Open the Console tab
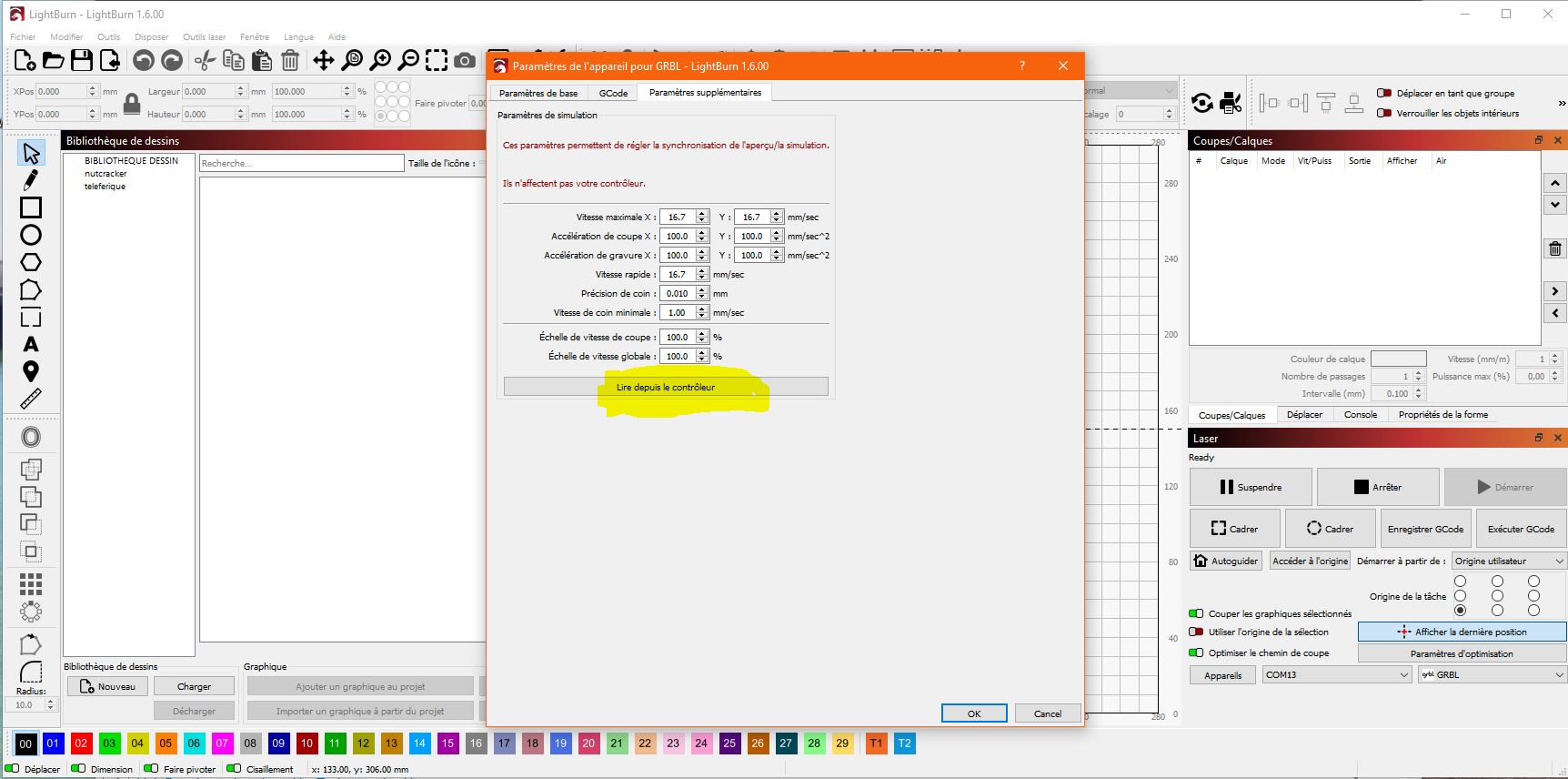Image resolution: width=1568 pixels, height=779 pixels. (x=1361, y=414)
